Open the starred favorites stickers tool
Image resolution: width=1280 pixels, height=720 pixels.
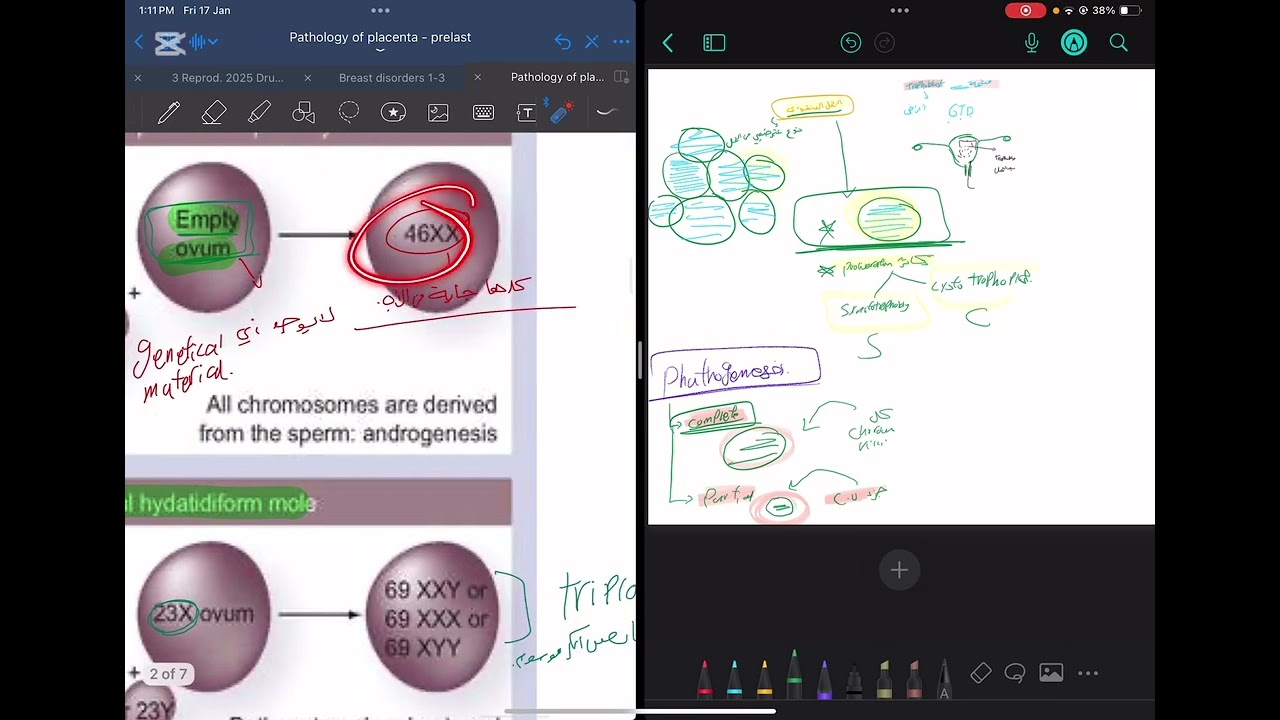(393, 113)
